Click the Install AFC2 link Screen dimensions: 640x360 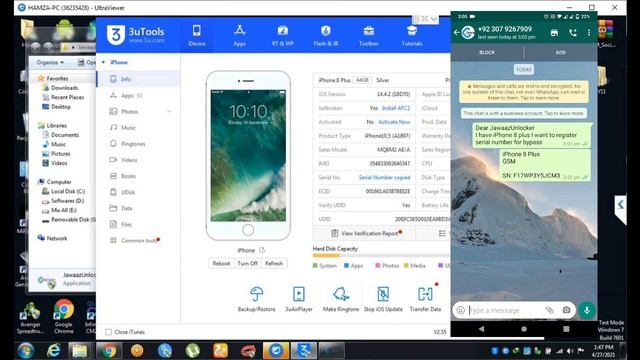coord(396,108)
